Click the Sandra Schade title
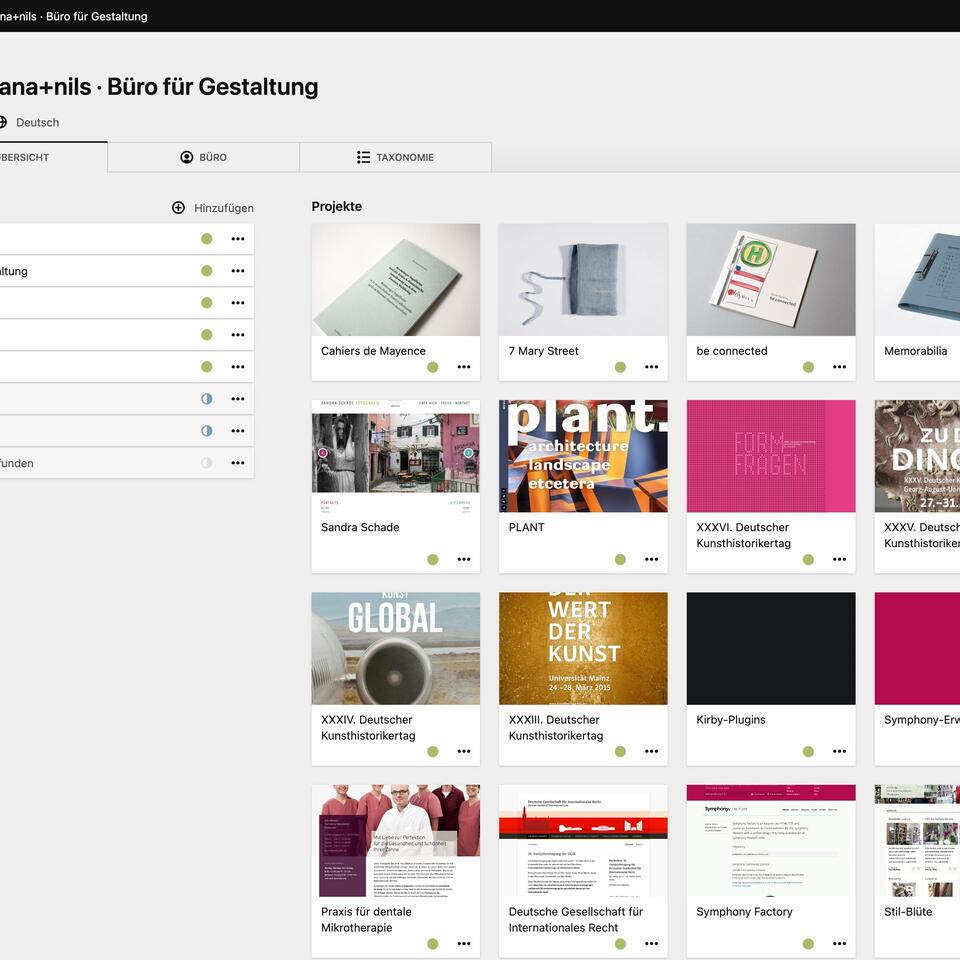This screenshot has height=960, width=960. [360, 527]
